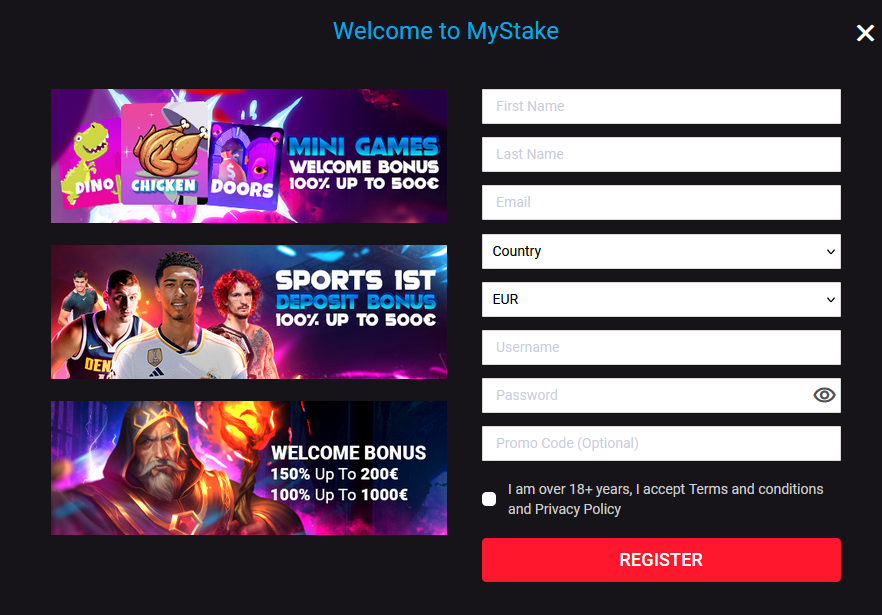The height and width of the screenshot is (615, 882).
Task: Open the Mini Games welcome bonus banner
Action: (249, 156)
